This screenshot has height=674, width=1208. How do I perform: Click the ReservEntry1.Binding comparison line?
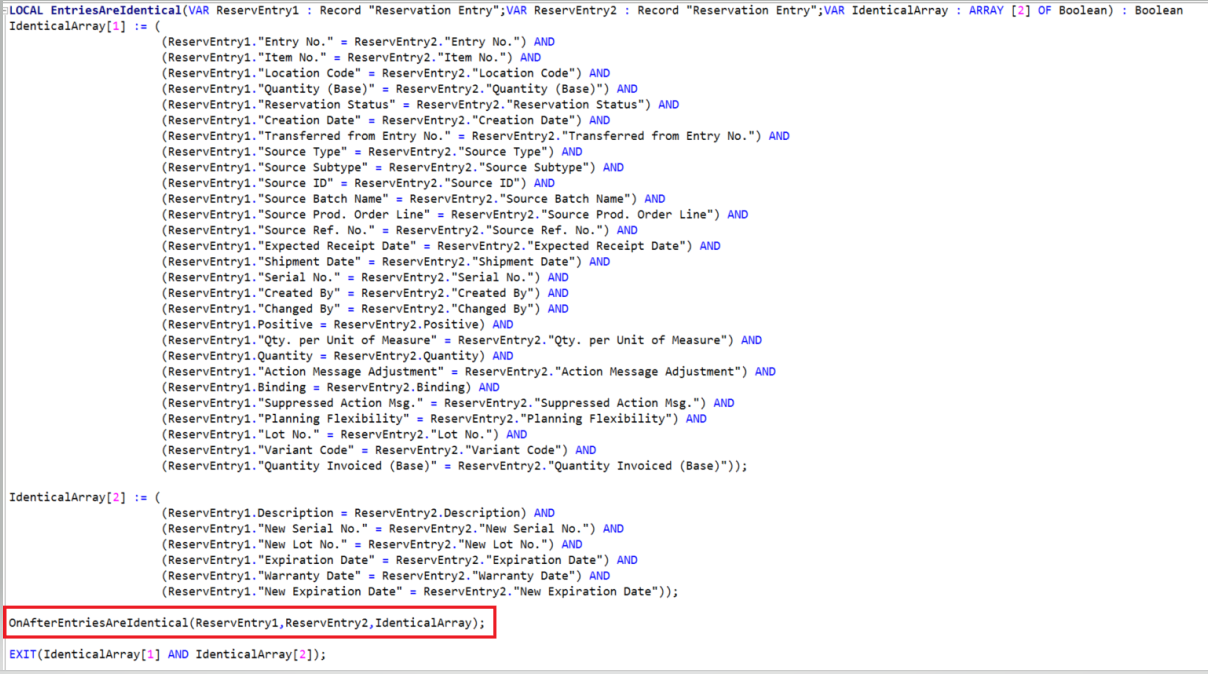(x=330, y=387)
